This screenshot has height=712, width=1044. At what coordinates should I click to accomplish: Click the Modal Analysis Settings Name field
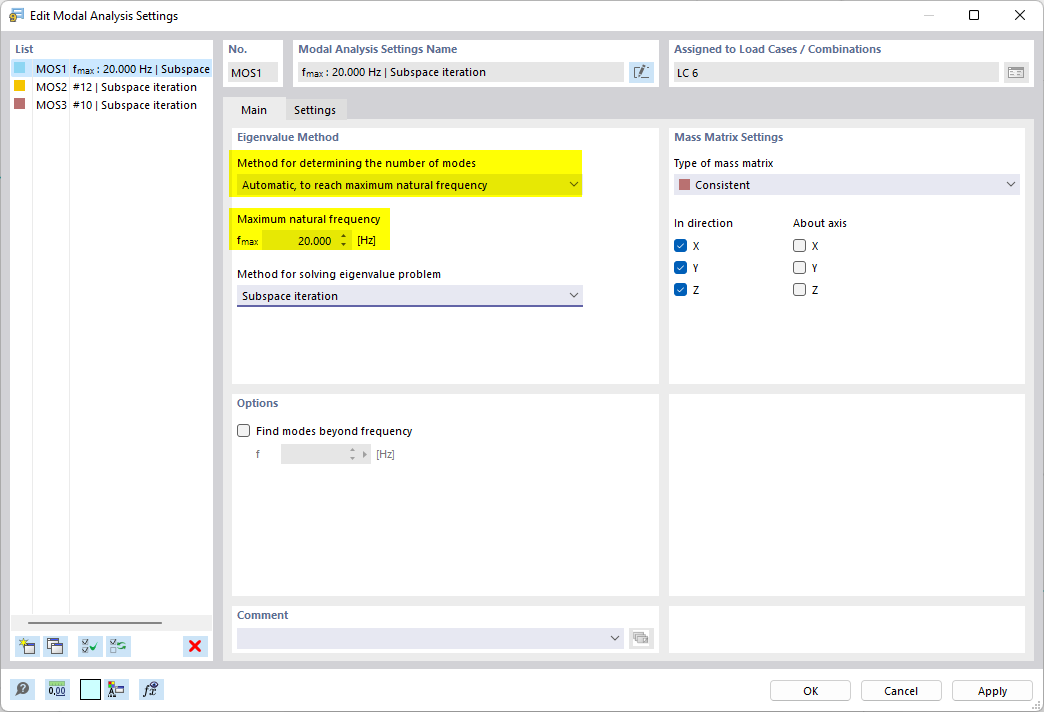[x=461, y=72]
